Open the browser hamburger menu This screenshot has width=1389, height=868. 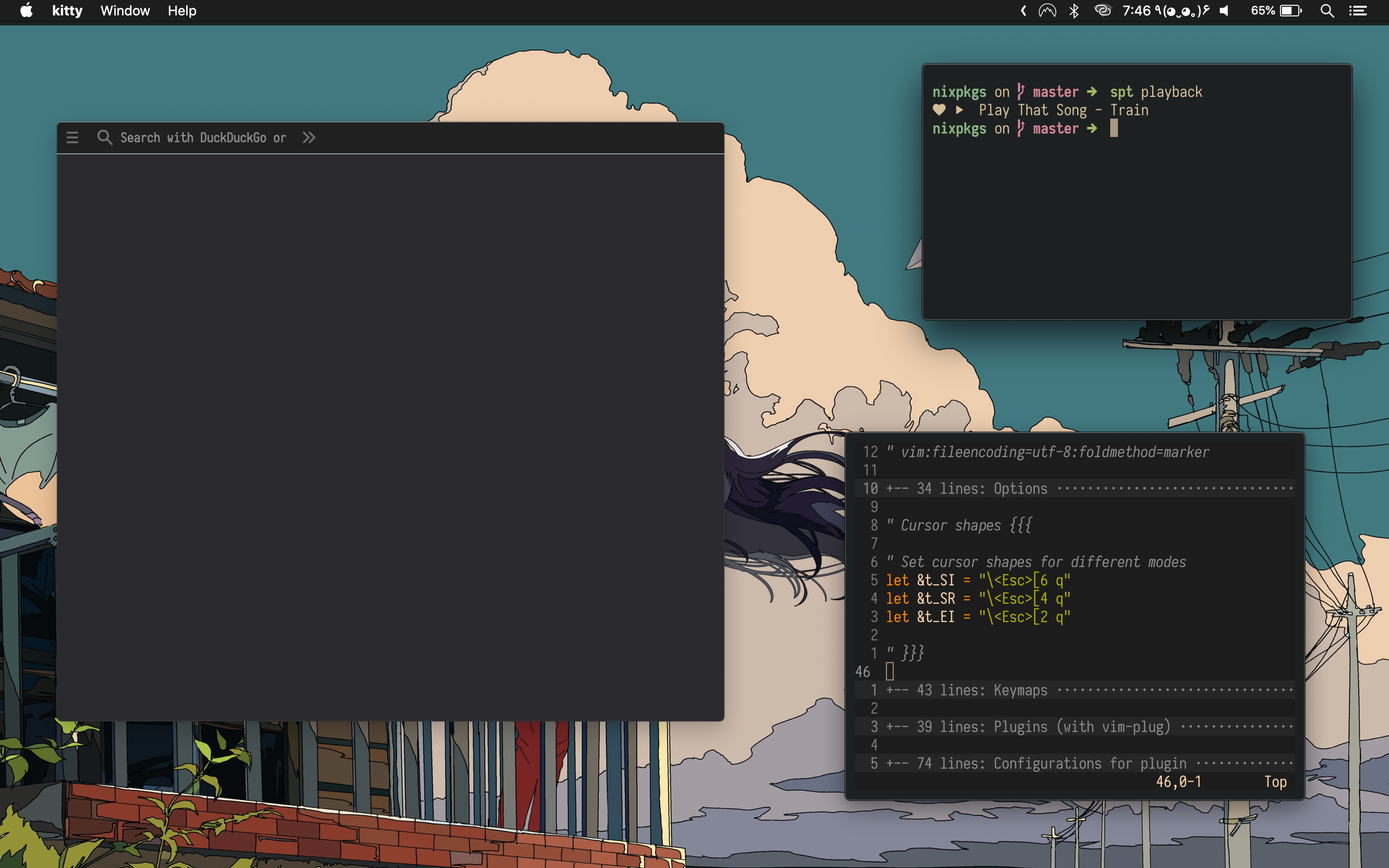point(73,137)
